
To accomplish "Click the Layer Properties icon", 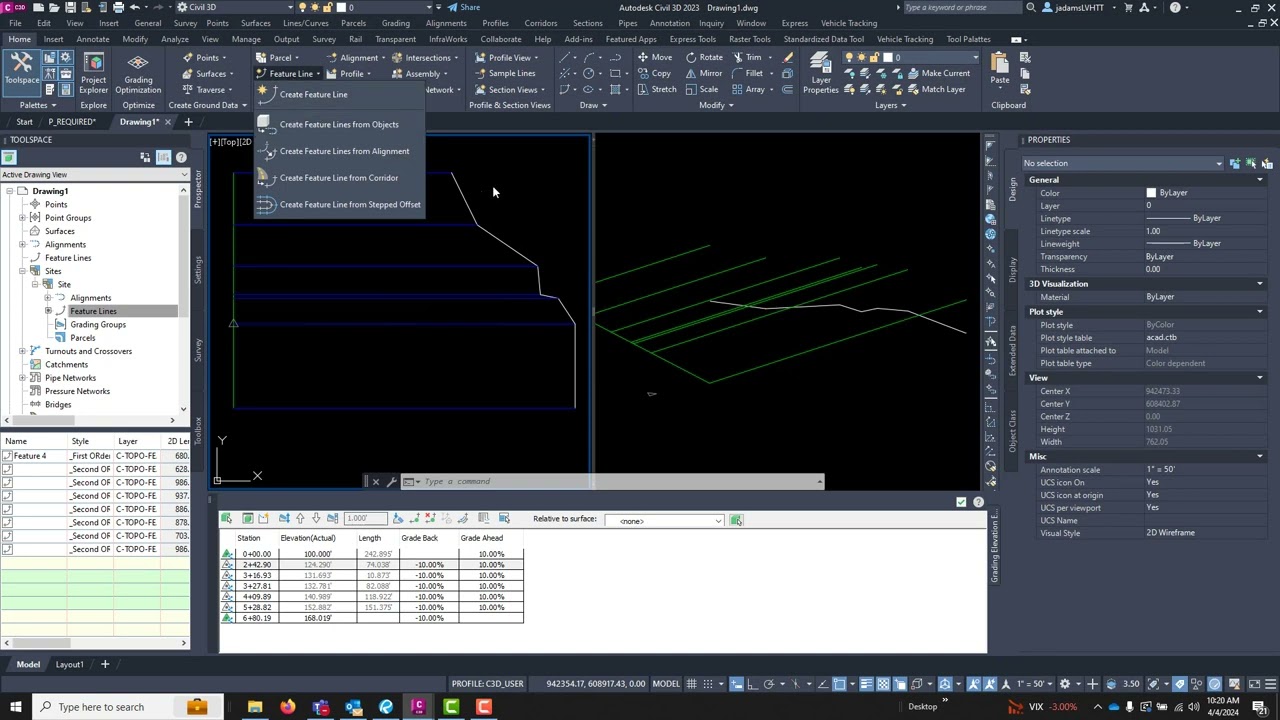I will point(821,73).
